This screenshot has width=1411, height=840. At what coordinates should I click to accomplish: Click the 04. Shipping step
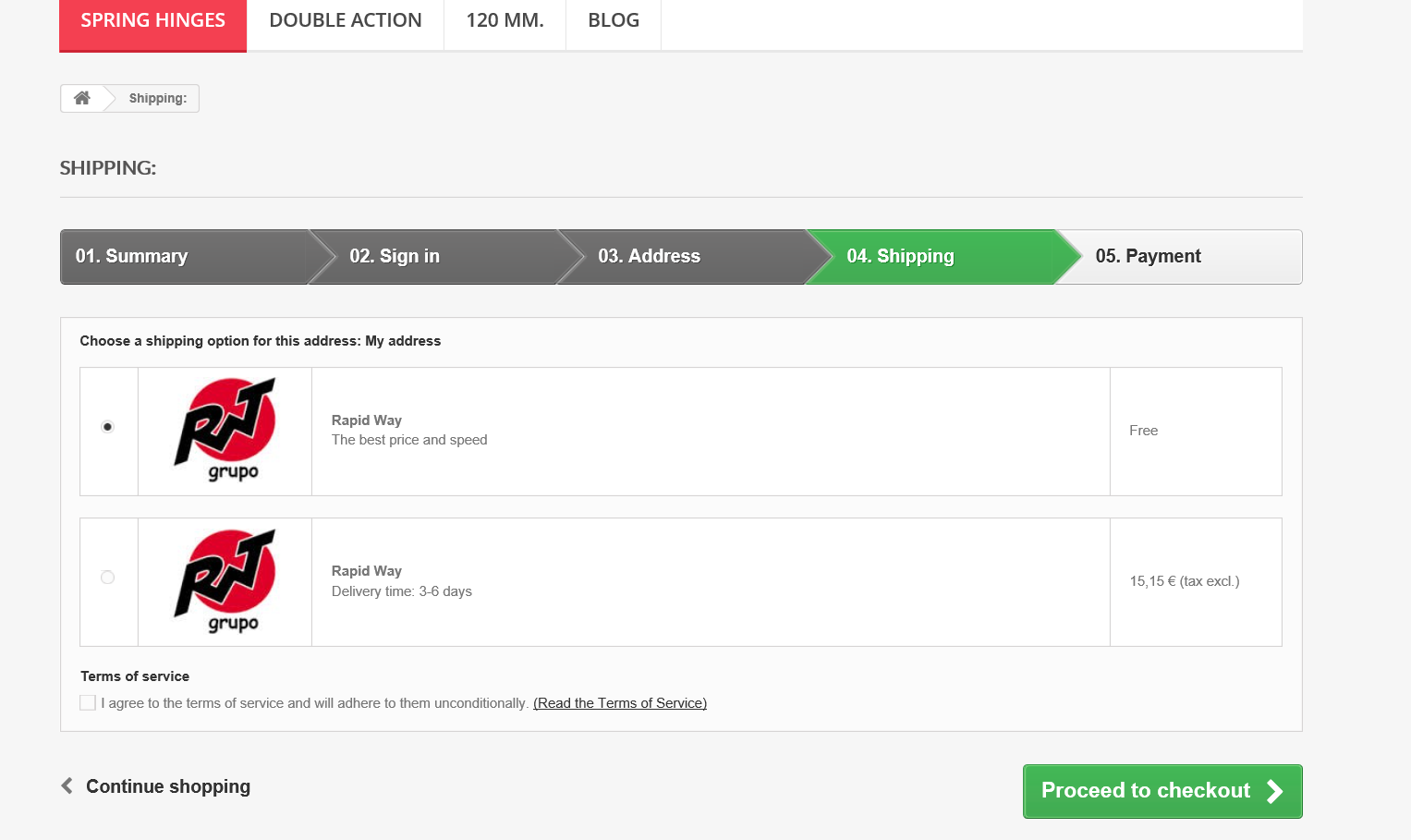click(900, 256)
